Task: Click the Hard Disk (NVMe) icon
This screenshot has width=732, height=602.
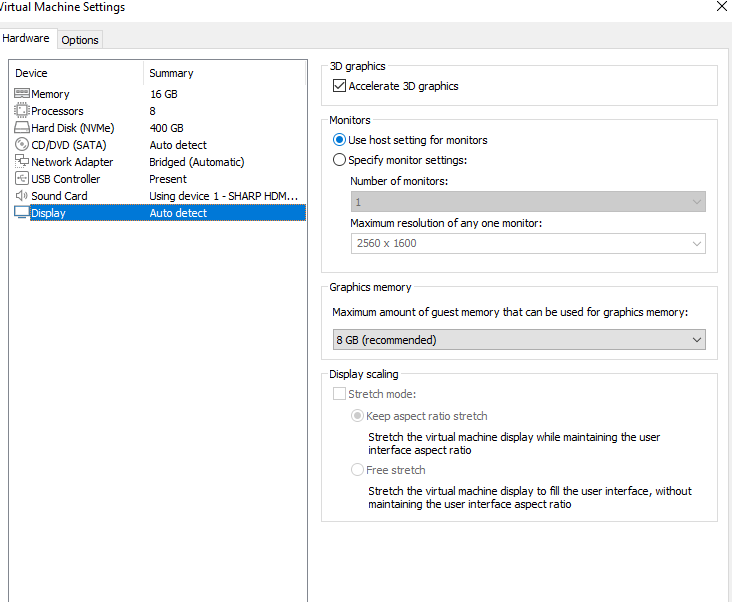Action: 22,128
